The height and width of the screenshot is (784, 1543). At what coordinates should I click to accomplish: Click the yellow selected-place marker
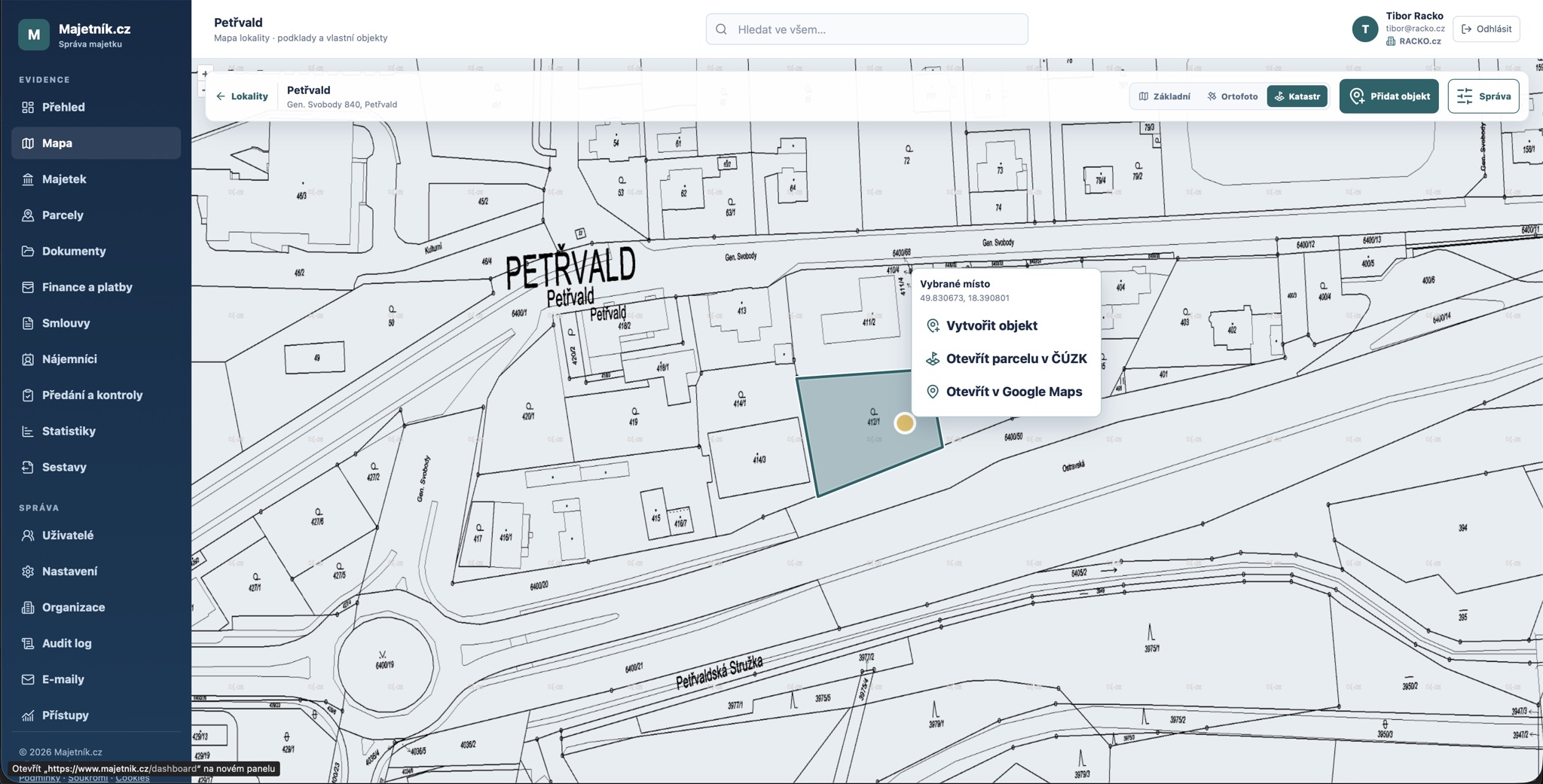(905, 423)
